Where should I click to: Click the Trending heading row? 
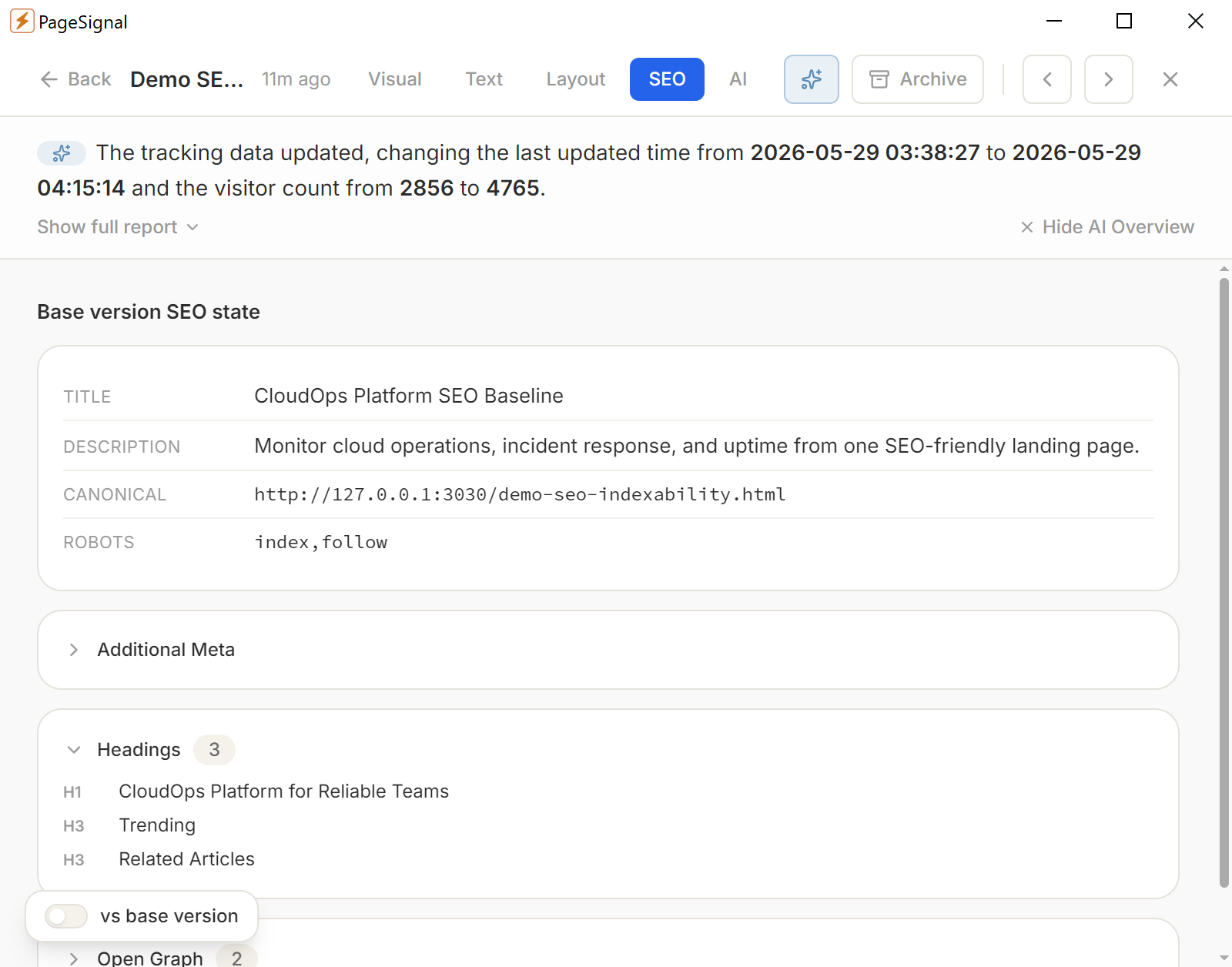(157, 825)
